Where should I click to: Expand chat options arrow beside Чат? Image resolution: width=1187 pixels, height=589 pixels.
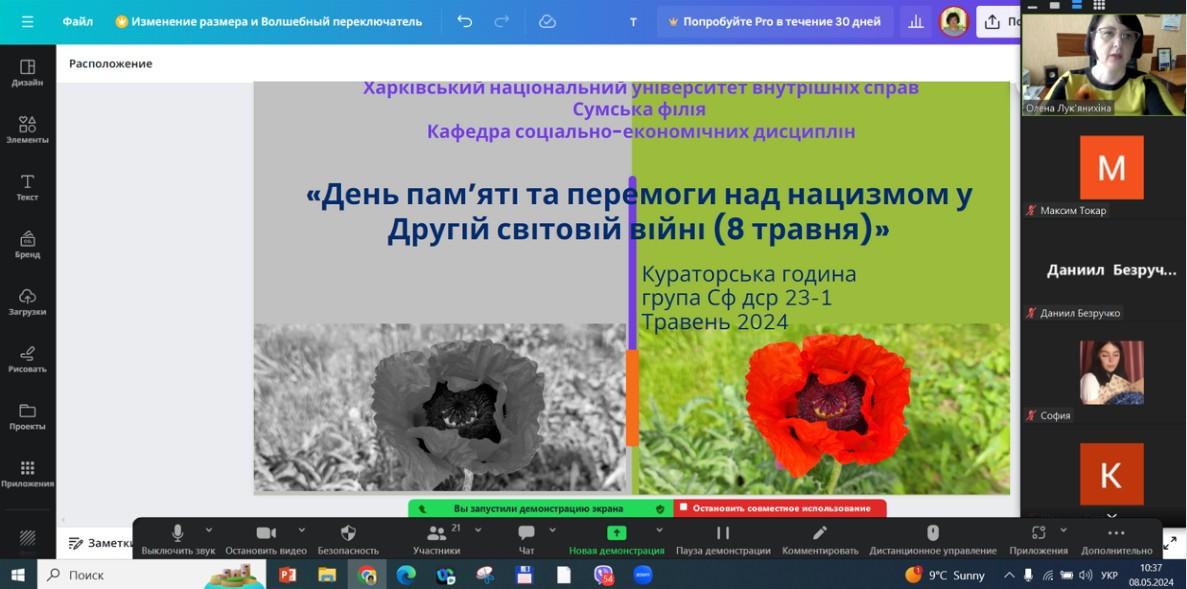click(x=552, y=530)
